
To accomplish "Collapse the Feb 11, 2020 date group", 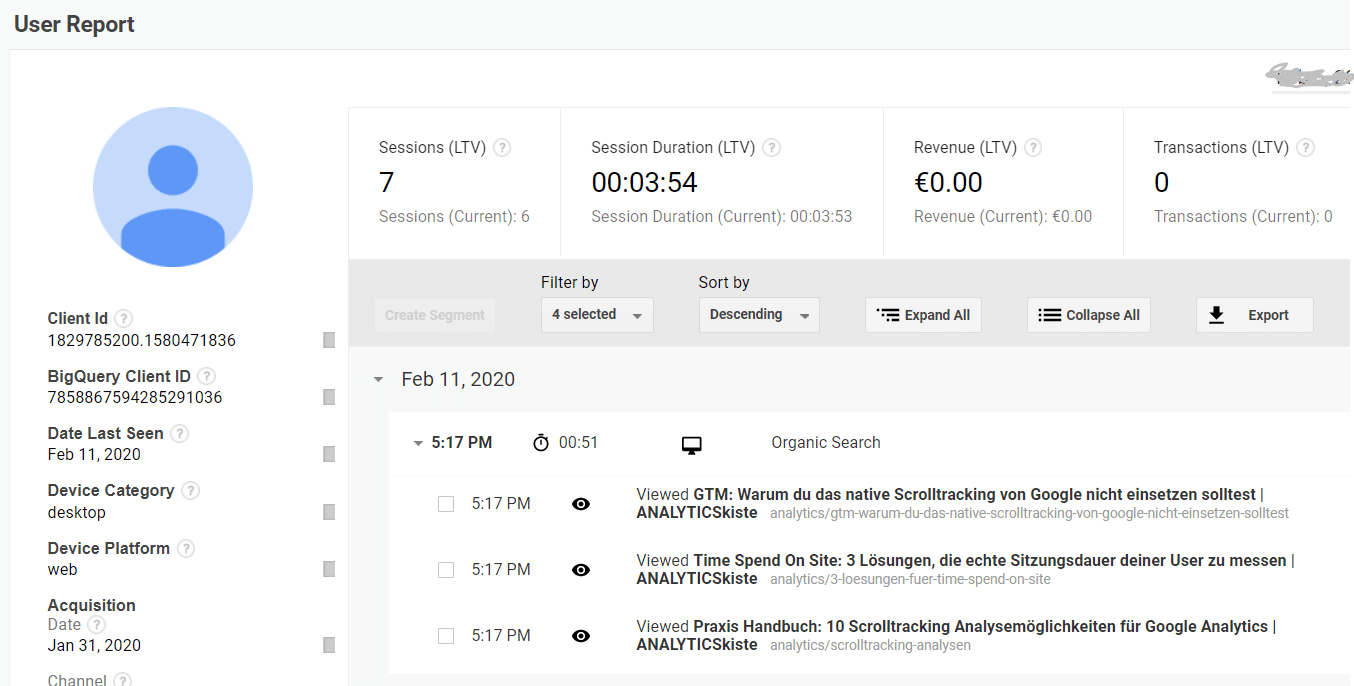I will click(378, 380).
